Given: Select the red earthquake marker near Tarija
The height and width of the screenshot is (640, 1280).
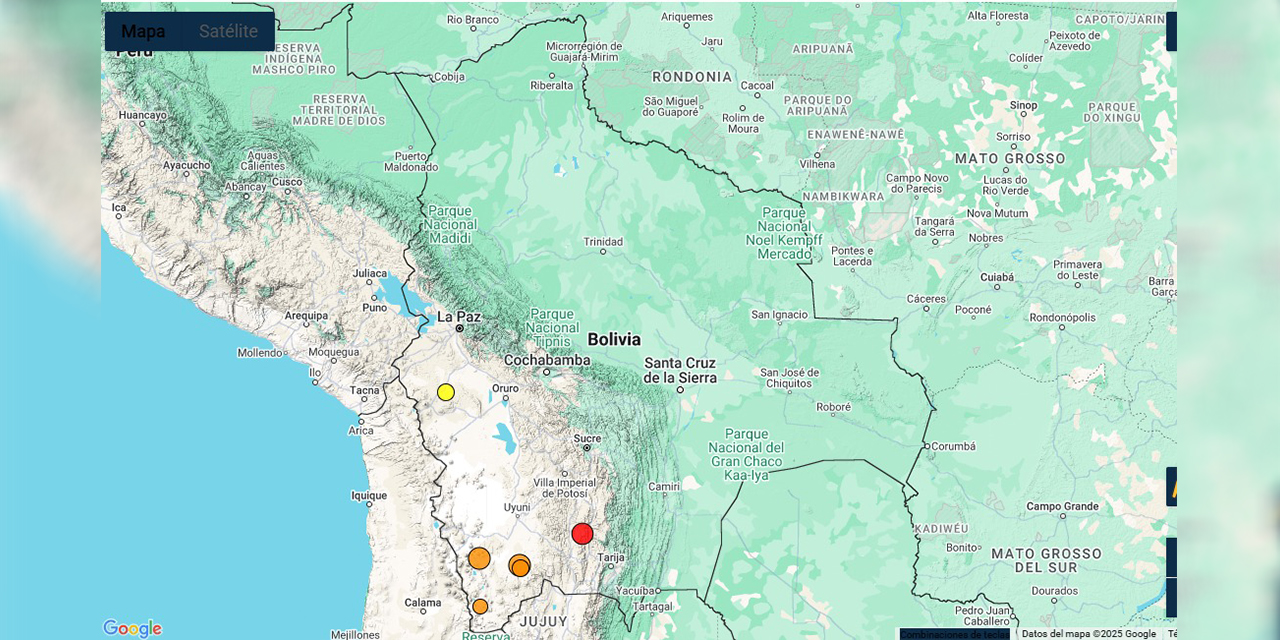Looking at the screenshot, I should click(582, 534).
